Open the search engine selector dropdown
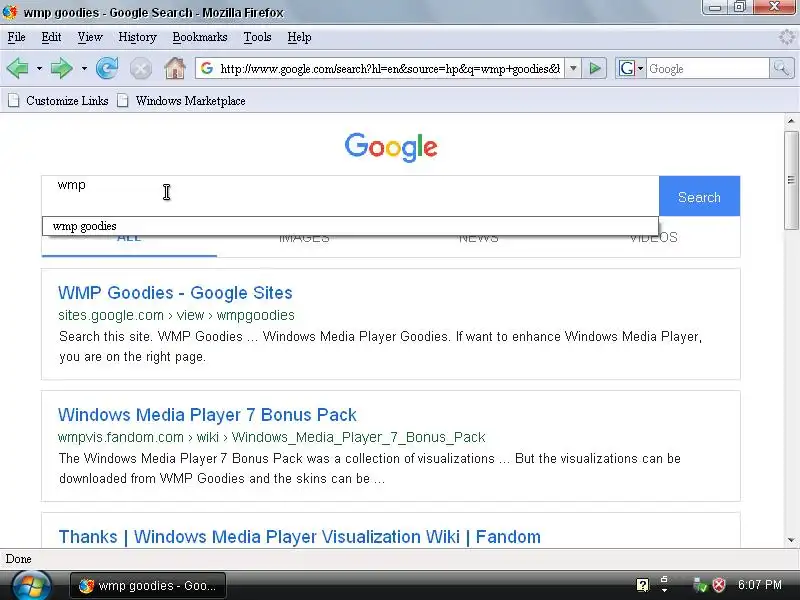Screen dimensions: 800x600 [640, 68]
